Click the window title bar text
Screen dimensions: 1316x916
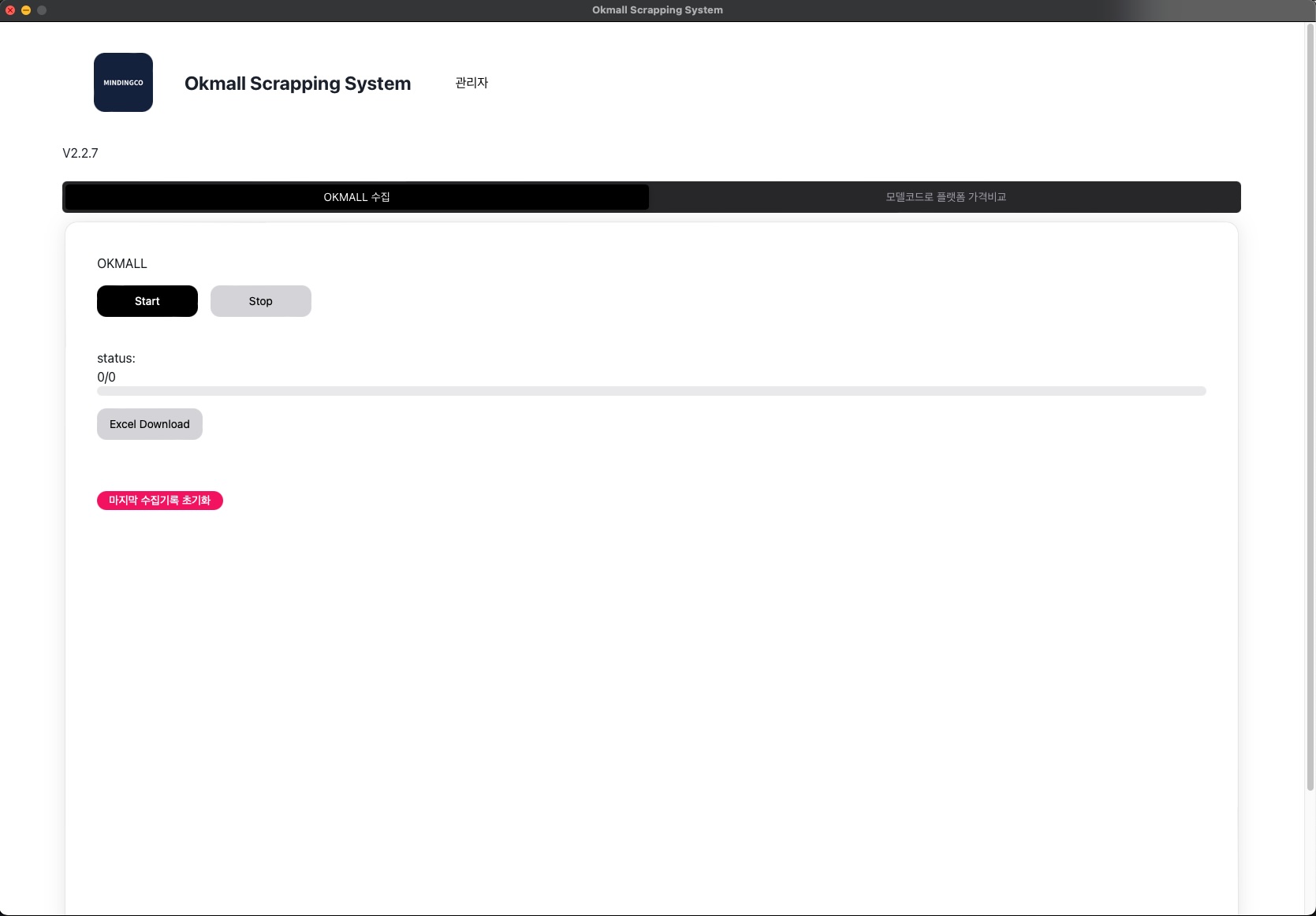point(657,10)
